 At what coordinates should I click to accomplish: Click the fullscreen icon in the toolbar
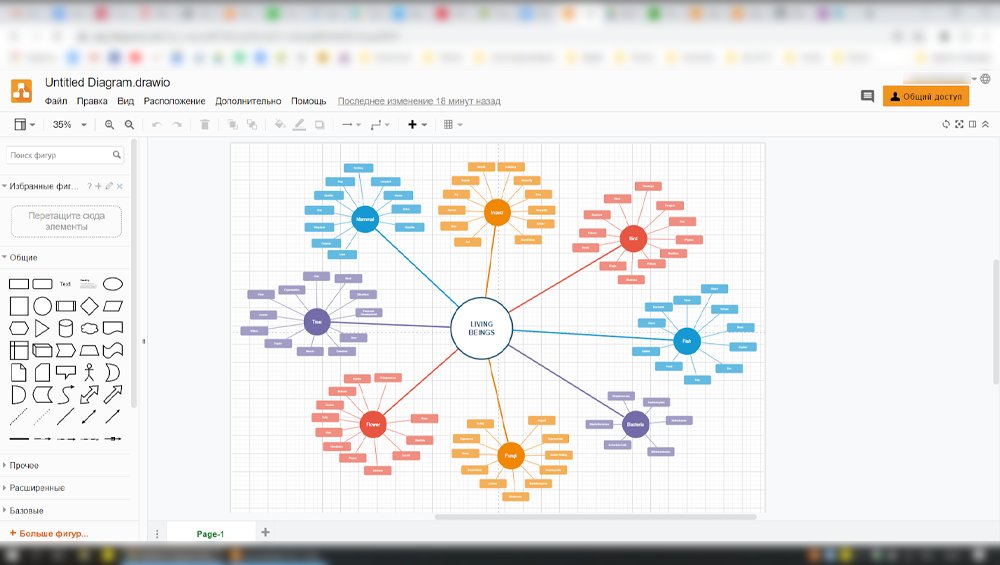pyautogui.click(x=959, y=125)
